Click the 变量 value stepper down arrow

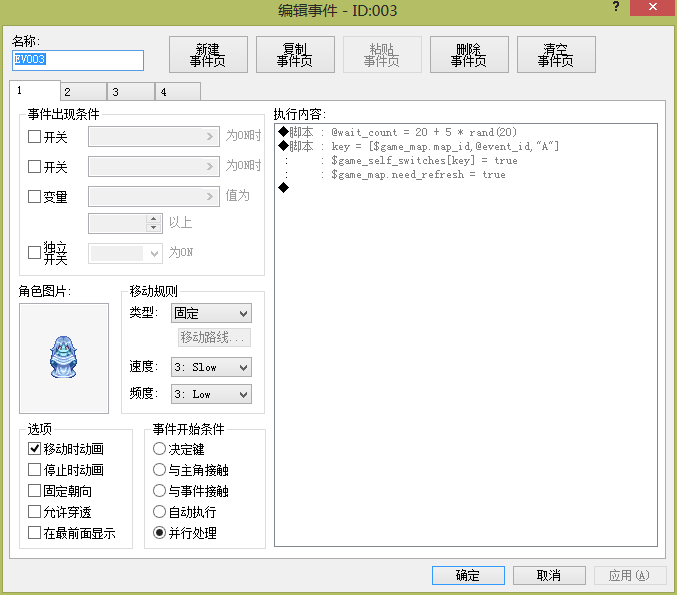[153, 228]
